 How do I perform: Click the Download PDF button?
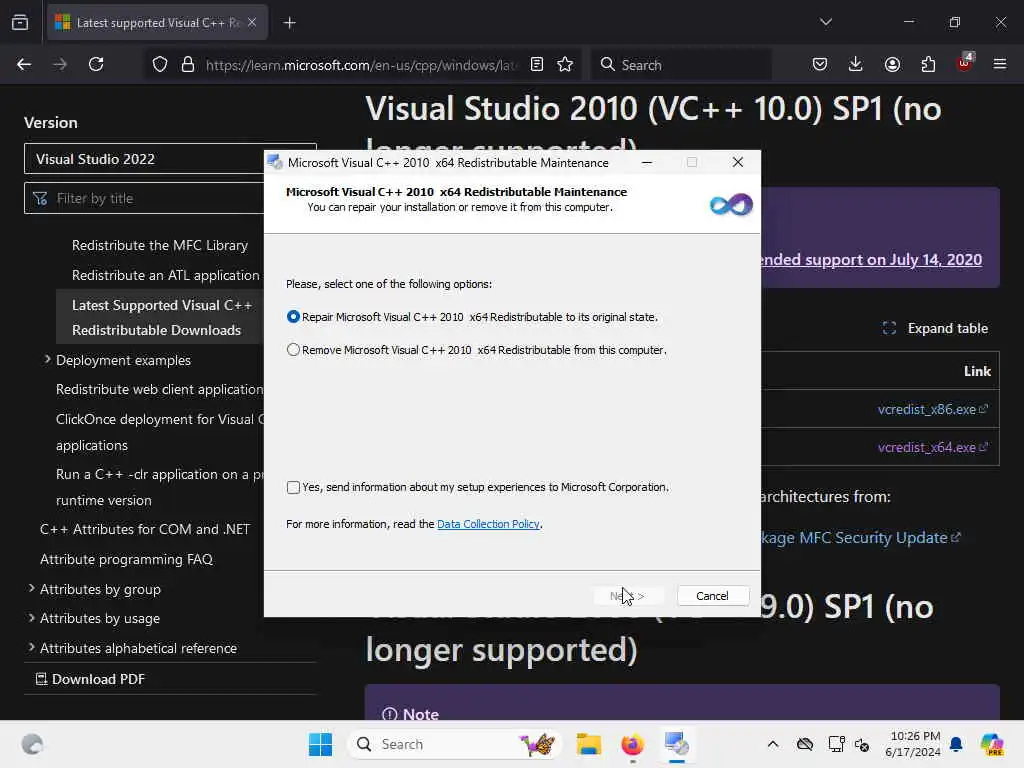click(90, 679)
